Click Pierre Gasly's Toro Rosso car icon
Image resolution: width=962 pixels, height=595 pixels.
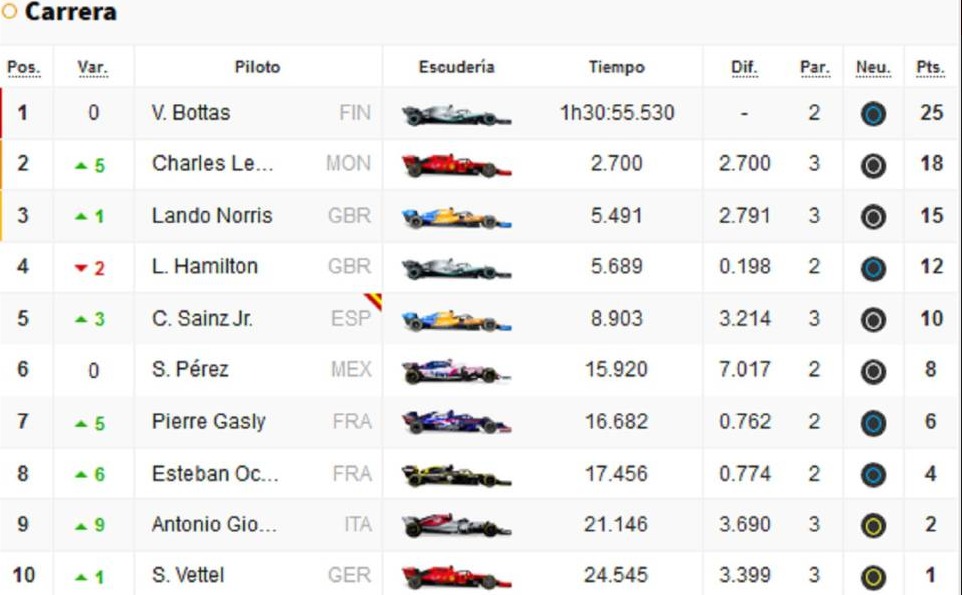pos(456,423)
